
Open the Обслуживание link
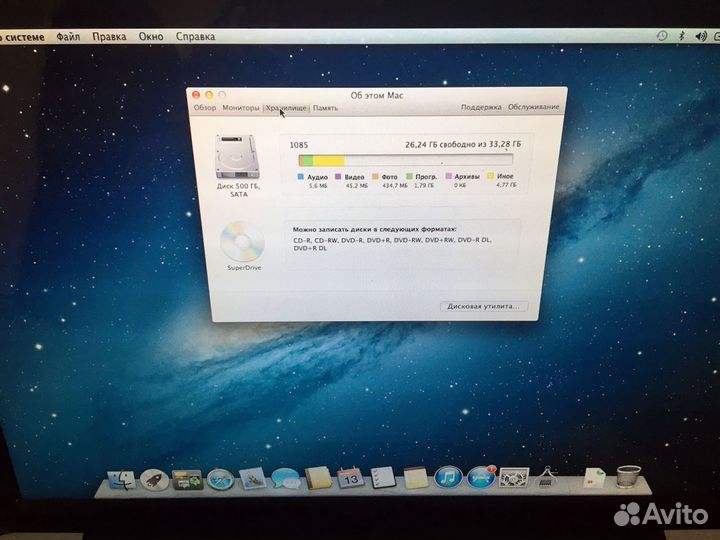click(x=533, y=107)
